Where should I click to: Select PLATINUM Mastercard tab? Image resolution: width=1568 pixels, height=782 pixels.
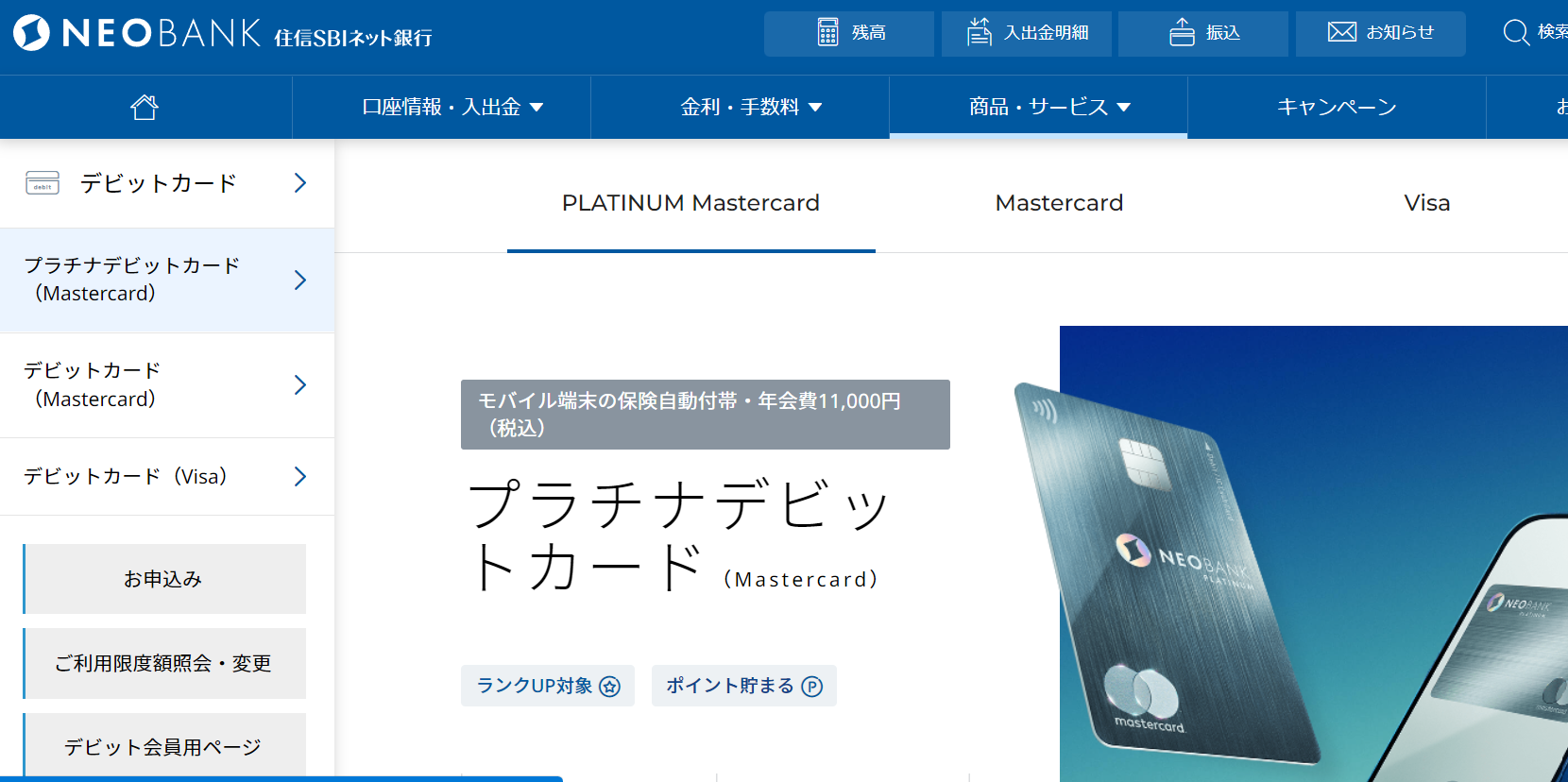(690, 203)
